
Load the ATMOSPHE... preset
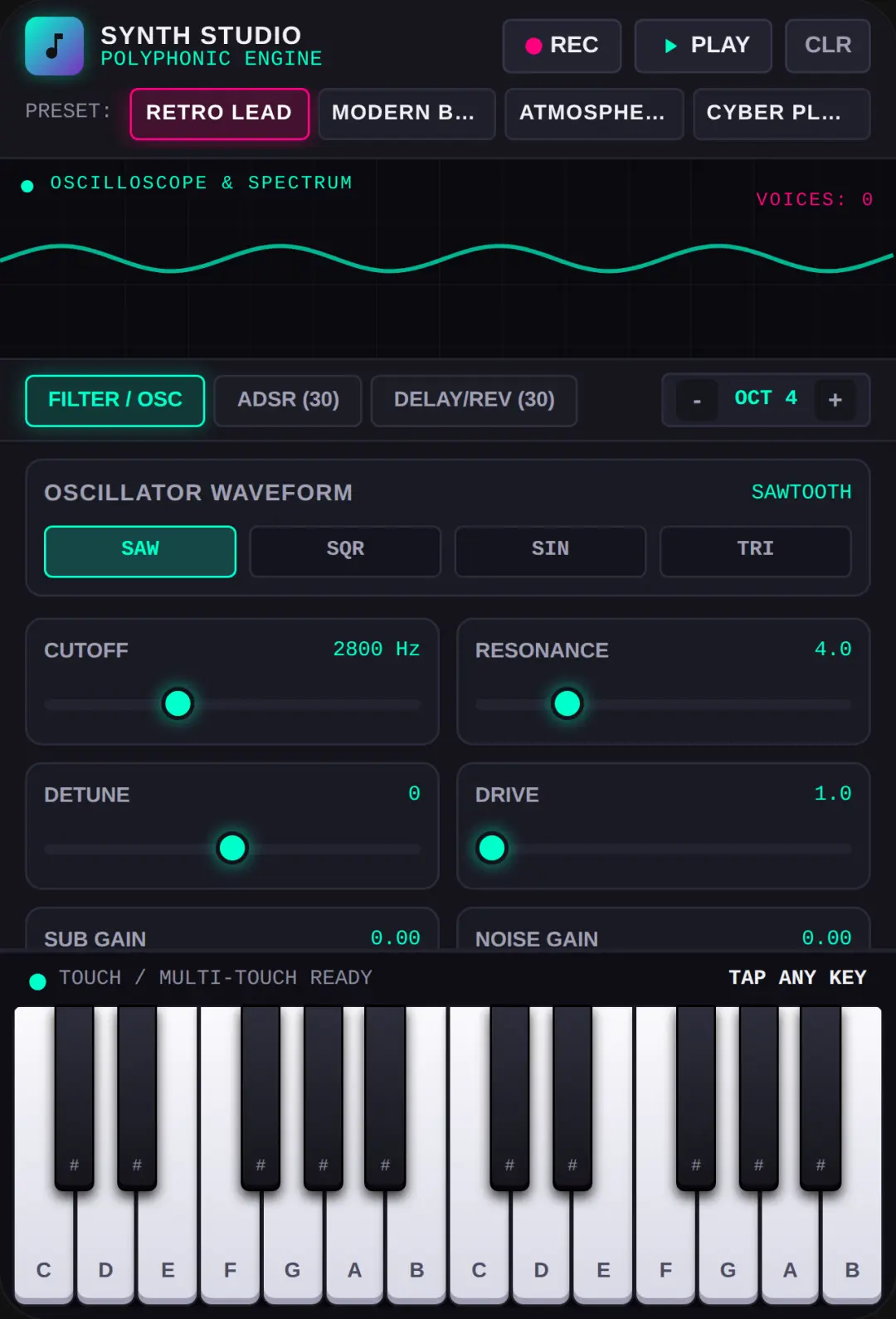(x=594, y=114)
